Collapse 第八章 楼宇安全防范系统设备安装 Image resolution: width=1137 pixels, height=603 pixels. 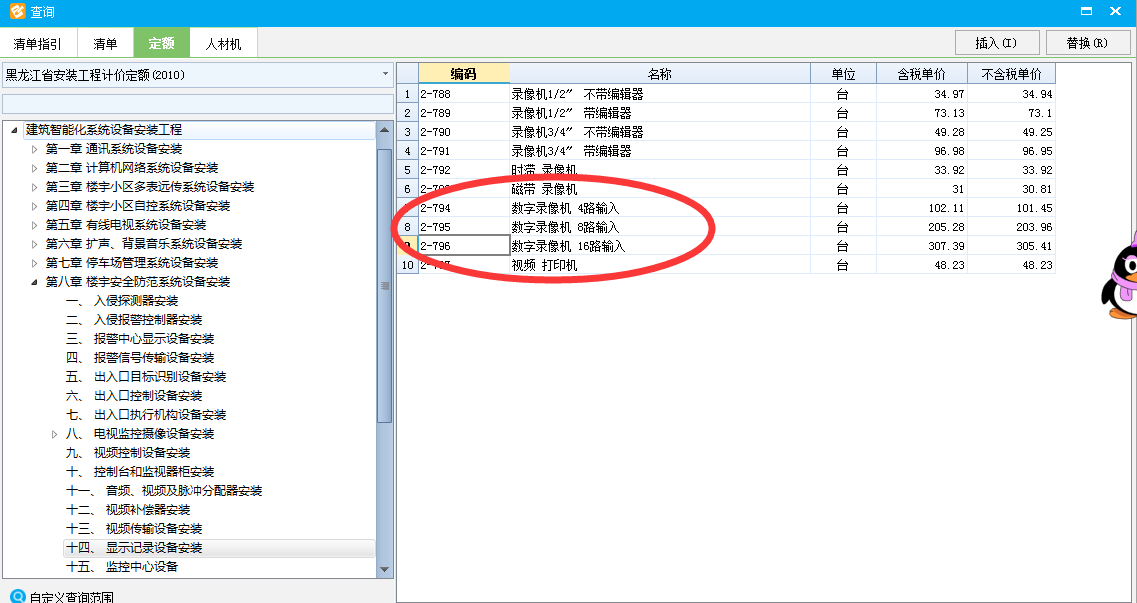click(34, 282)
